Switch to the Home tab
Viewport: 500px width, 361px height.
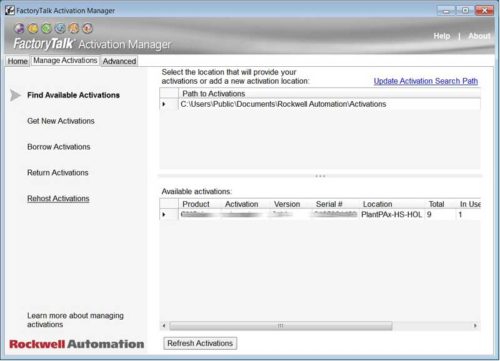pos(17,61)
